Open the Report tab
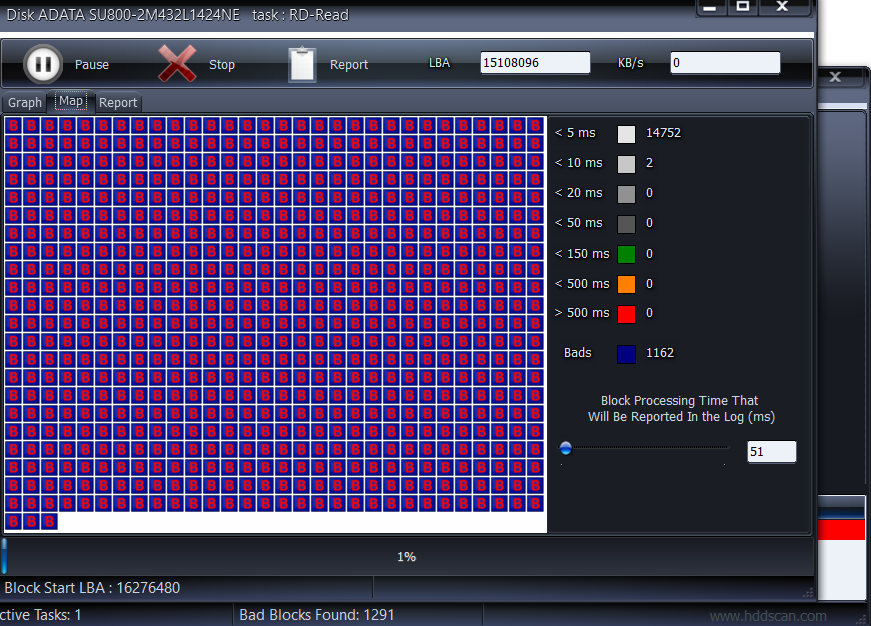 coord(118,102)
